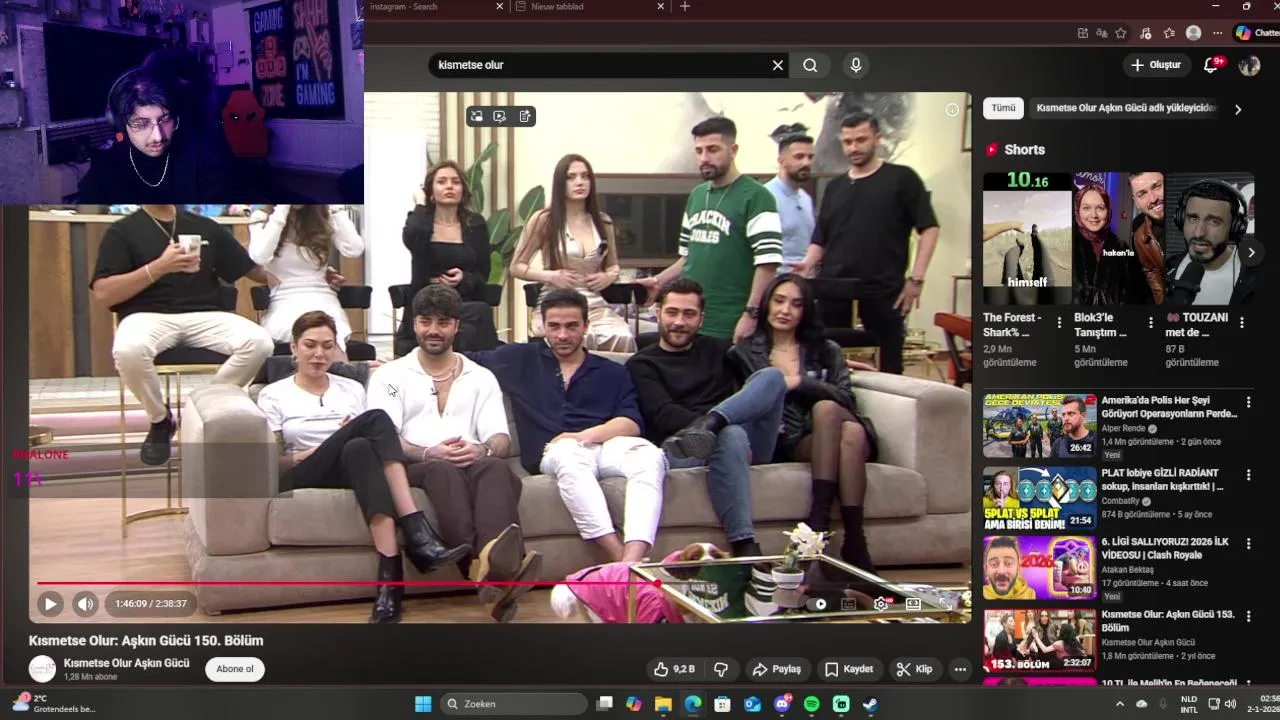This screenshot has height=720, width=1280.
Task: Enter fullscreen video mode
Action: pyautogui.click(x=945, y=604)
